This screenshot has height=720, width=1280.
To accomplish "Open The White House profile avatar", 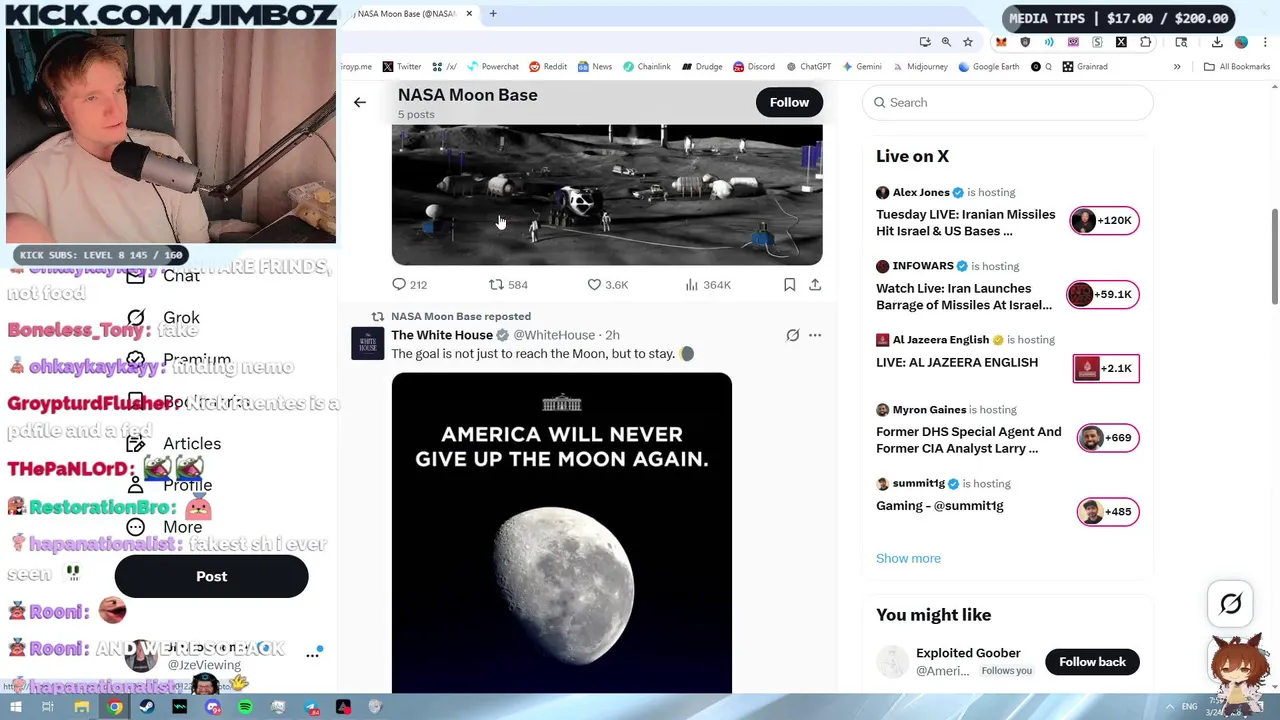I will click(367, 344).
